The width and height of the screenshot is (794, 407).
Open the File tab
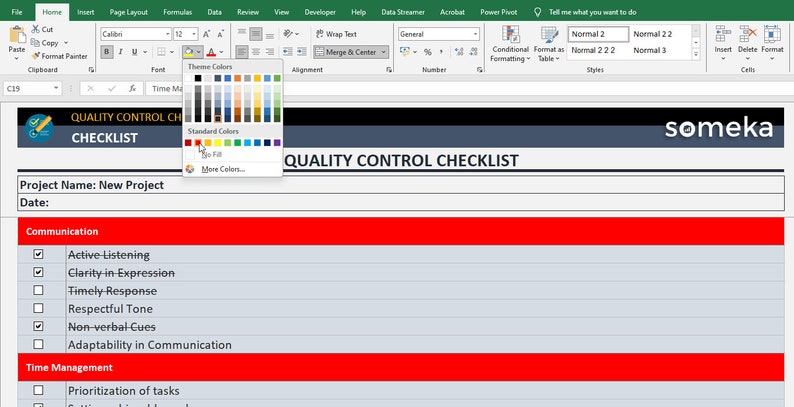point(17,12)
